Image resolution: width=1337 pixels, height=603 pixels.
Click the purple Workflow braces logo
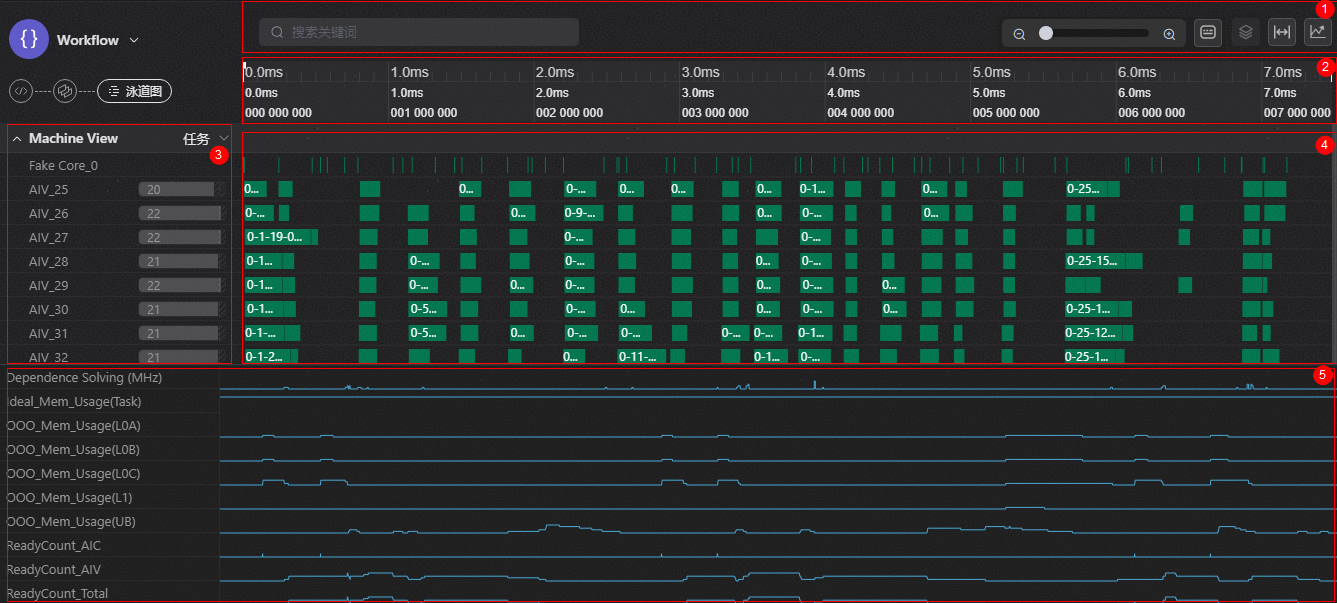click(x=29, y=40)
